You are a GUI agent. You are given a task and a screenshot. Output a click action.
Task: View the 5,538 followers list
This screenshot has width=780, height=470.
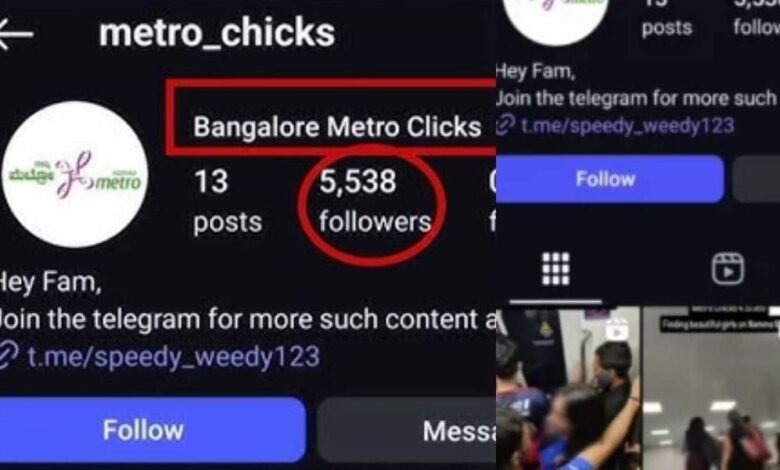pyautogui.click(x=375, y=201)
